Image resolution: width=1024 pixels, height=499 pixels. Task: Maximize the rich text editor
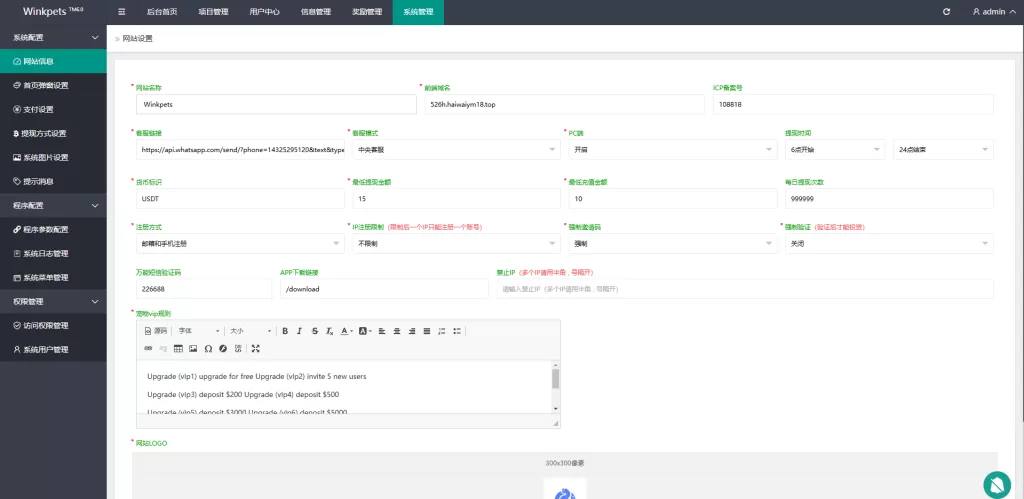tap(255, 349)
